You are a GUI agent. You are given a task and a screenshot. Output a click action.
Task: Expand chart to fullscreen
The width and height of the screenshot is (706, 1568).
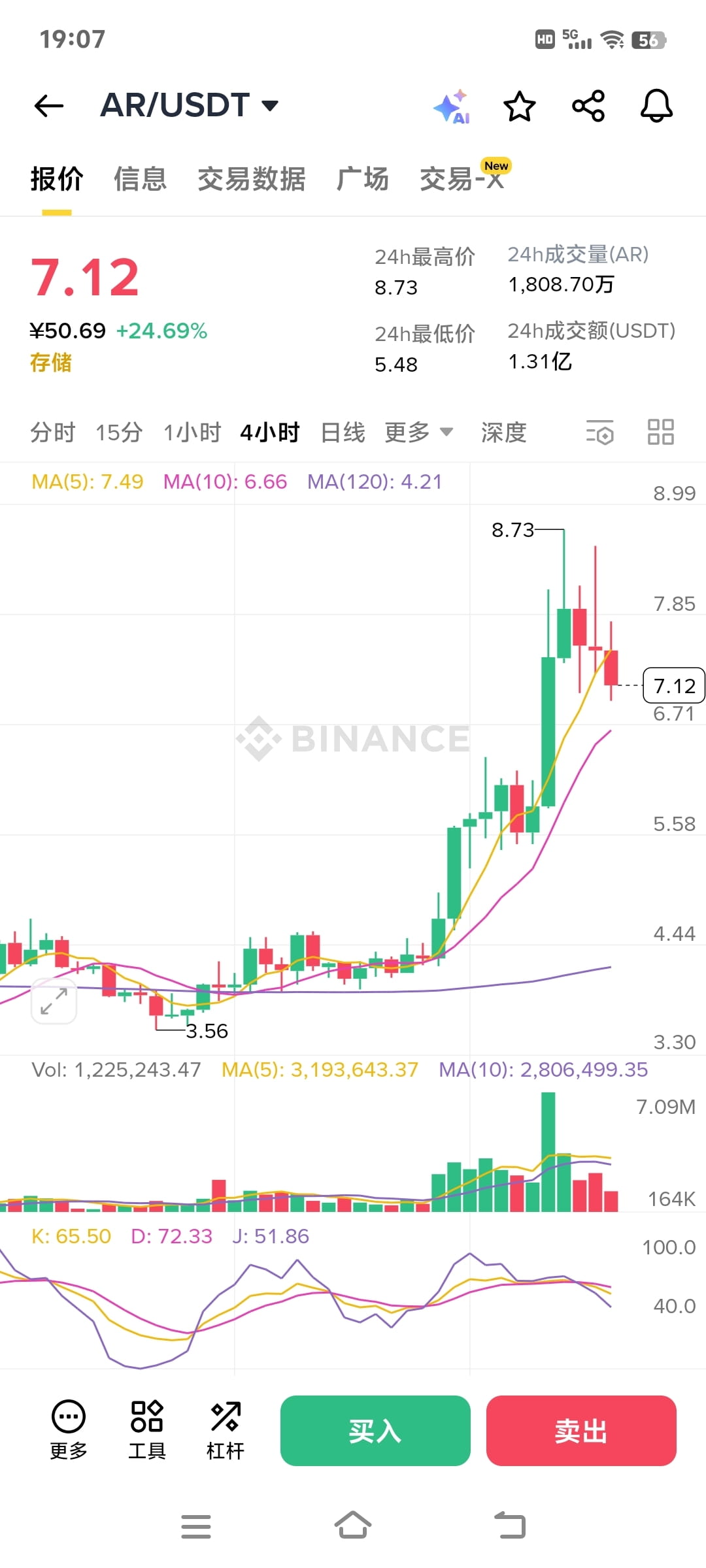coord(54,1001)
